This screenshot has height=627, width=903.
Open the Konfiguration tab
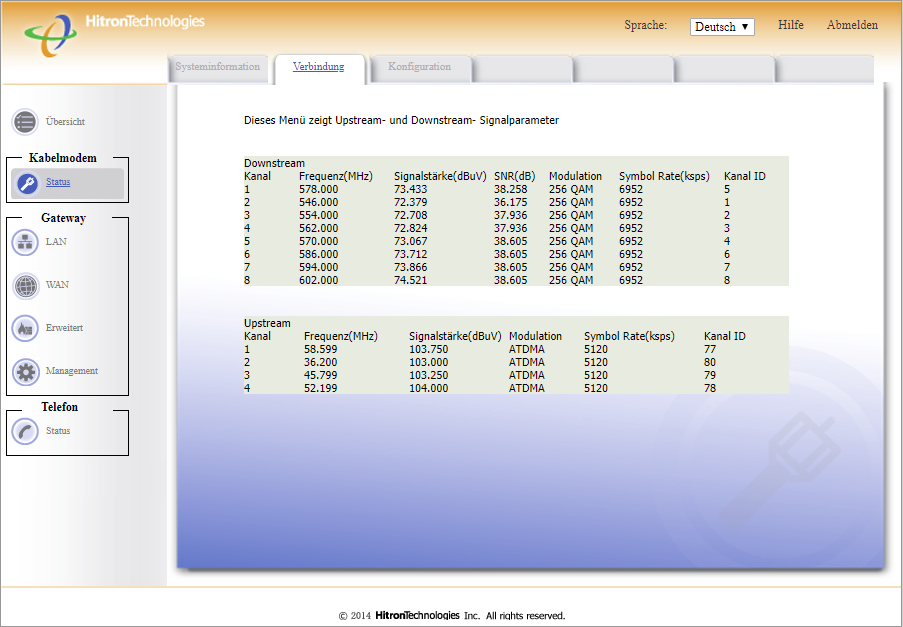(419, 67)
